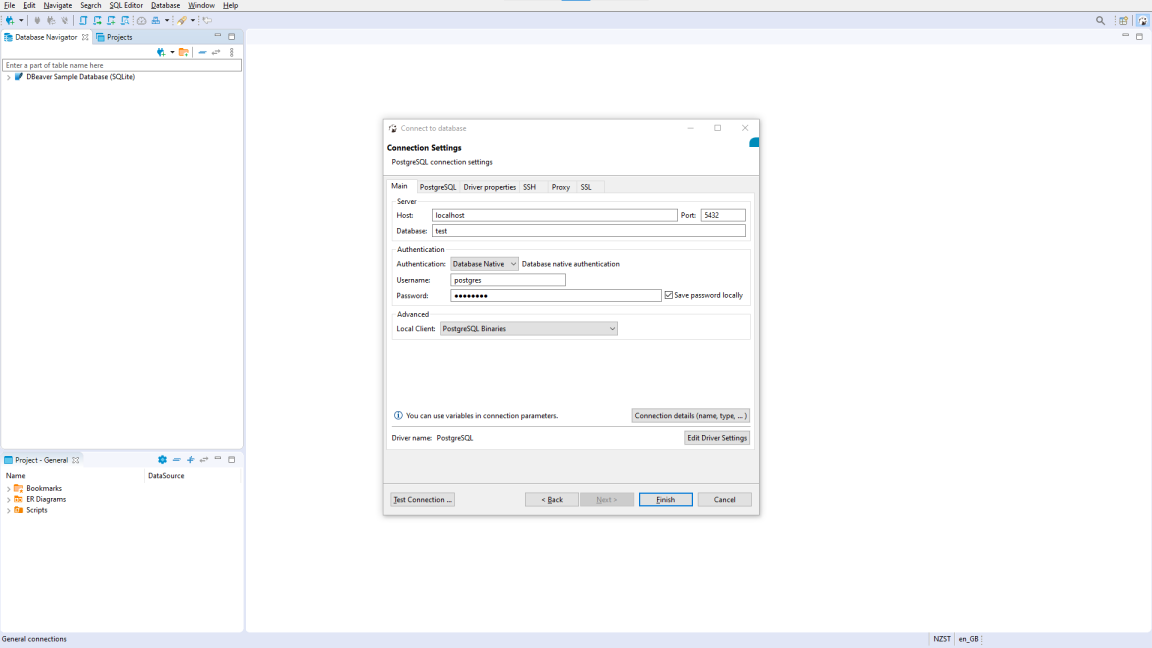
Task: Switch to the PostgreSQL tab in dialog
Action: tap(438, 187)
